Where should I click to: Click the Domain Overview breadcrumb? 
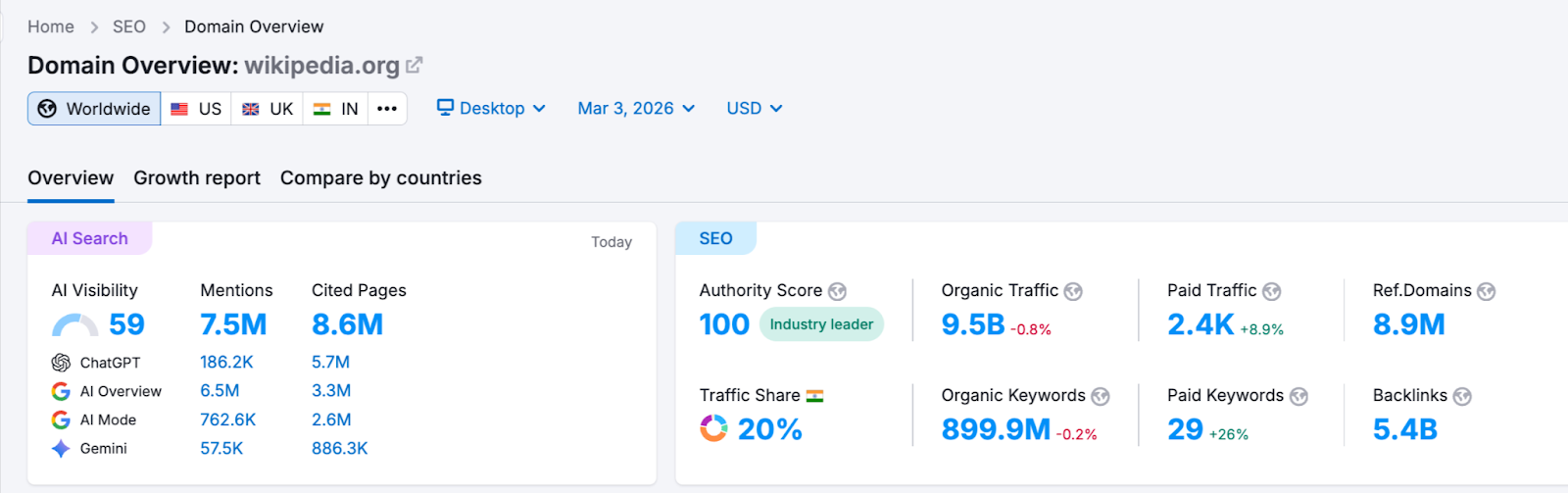pyautogui.click(x=254, y=26)
